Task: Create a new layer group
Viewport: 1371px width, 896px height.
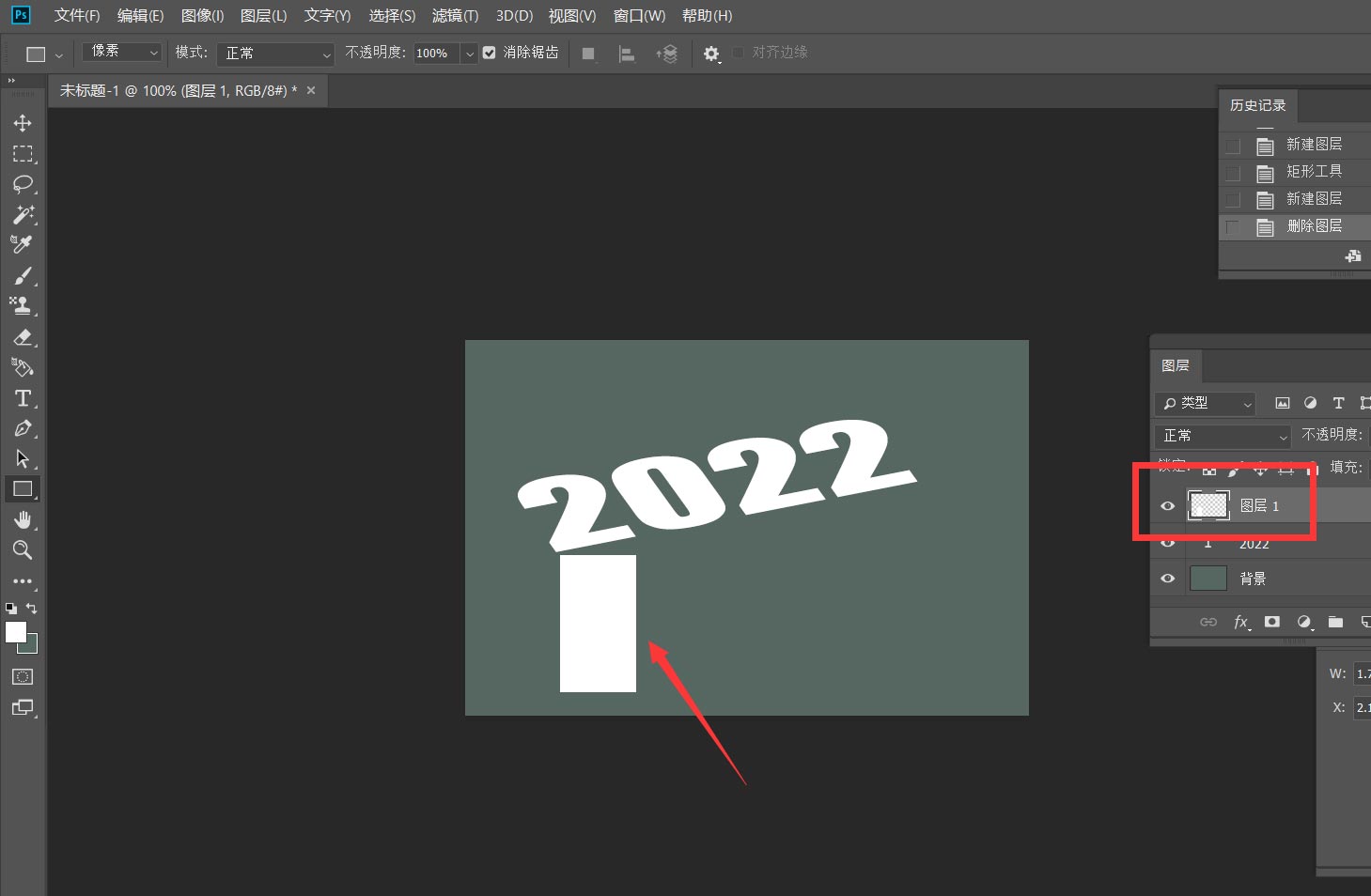Action: tap(1335, 622)
